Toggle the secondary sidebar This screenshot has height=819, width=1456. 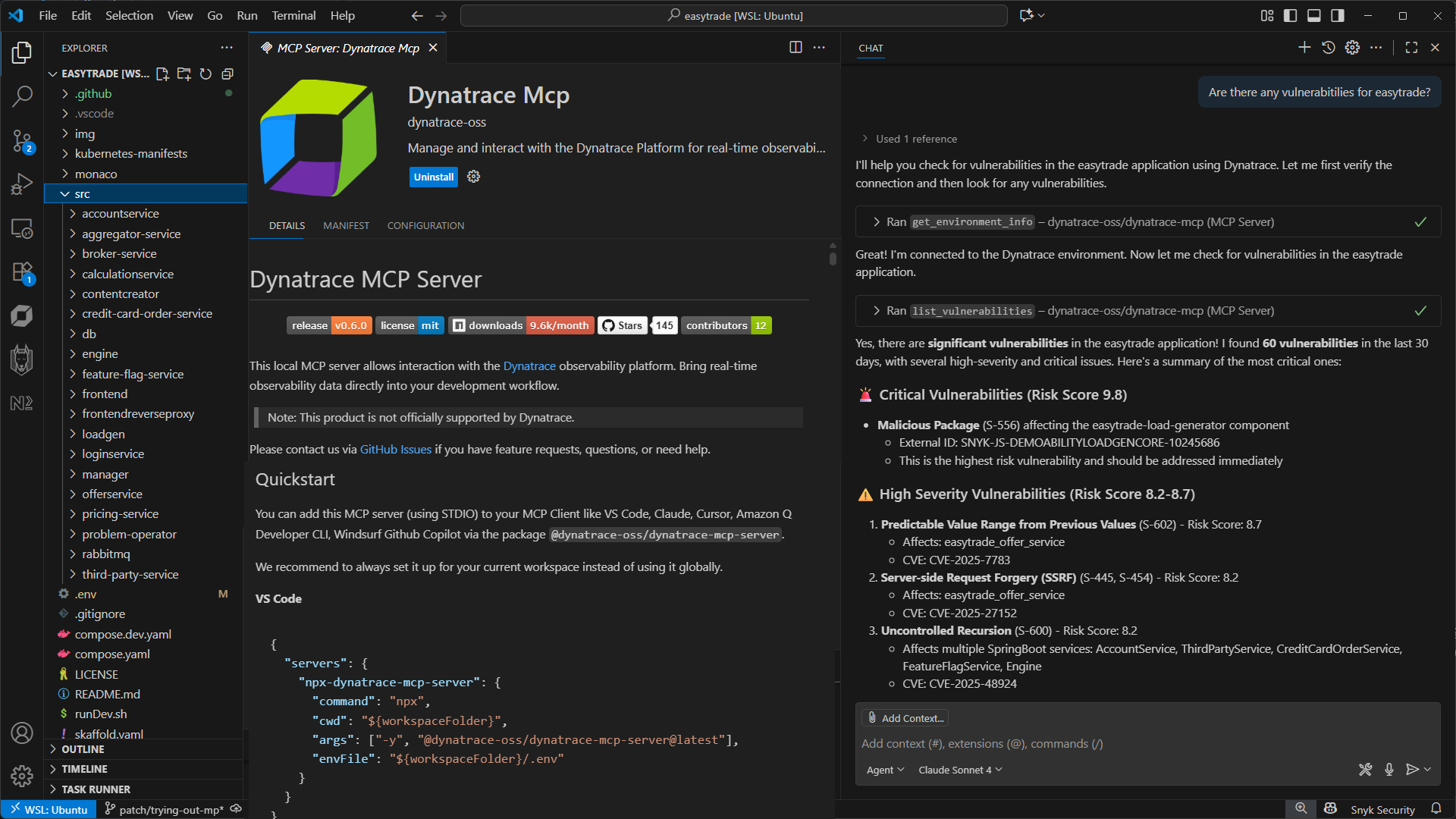[1338, 15]
